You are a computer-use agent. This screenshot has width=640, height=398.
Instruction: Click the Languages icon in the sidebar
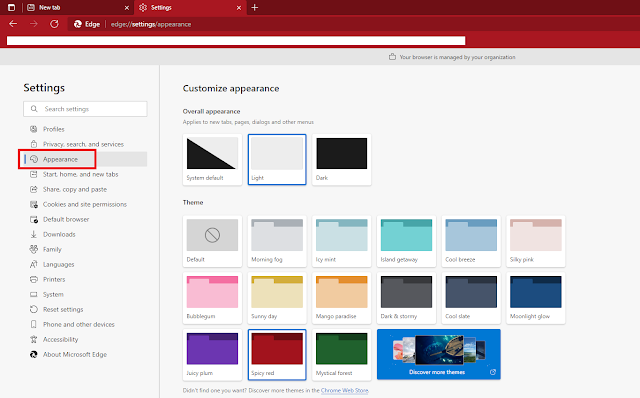click(34, 265)
